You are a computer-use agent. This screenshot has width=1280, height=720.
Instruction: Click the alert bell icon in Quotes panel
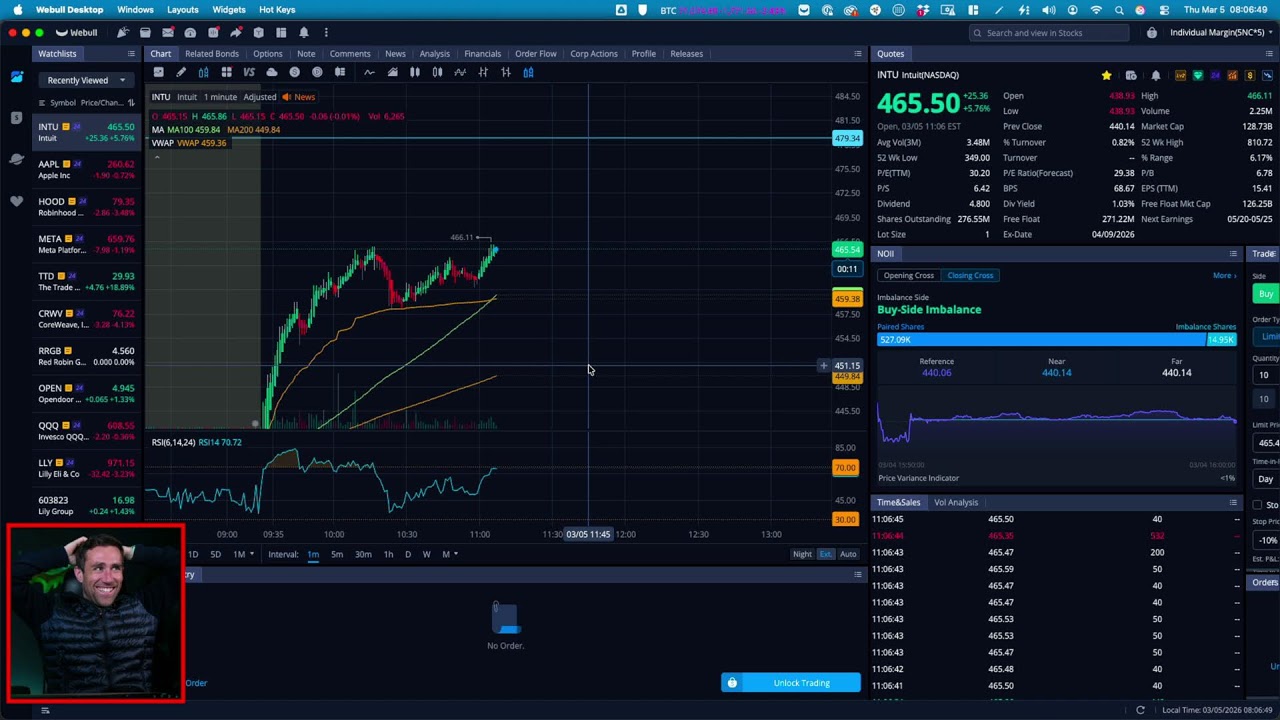click(1156, 75)
